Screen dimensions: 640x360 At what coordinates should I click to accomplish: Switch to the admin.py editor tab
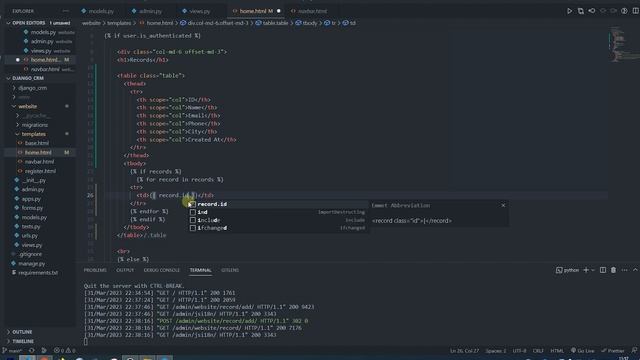click(150, 11)
